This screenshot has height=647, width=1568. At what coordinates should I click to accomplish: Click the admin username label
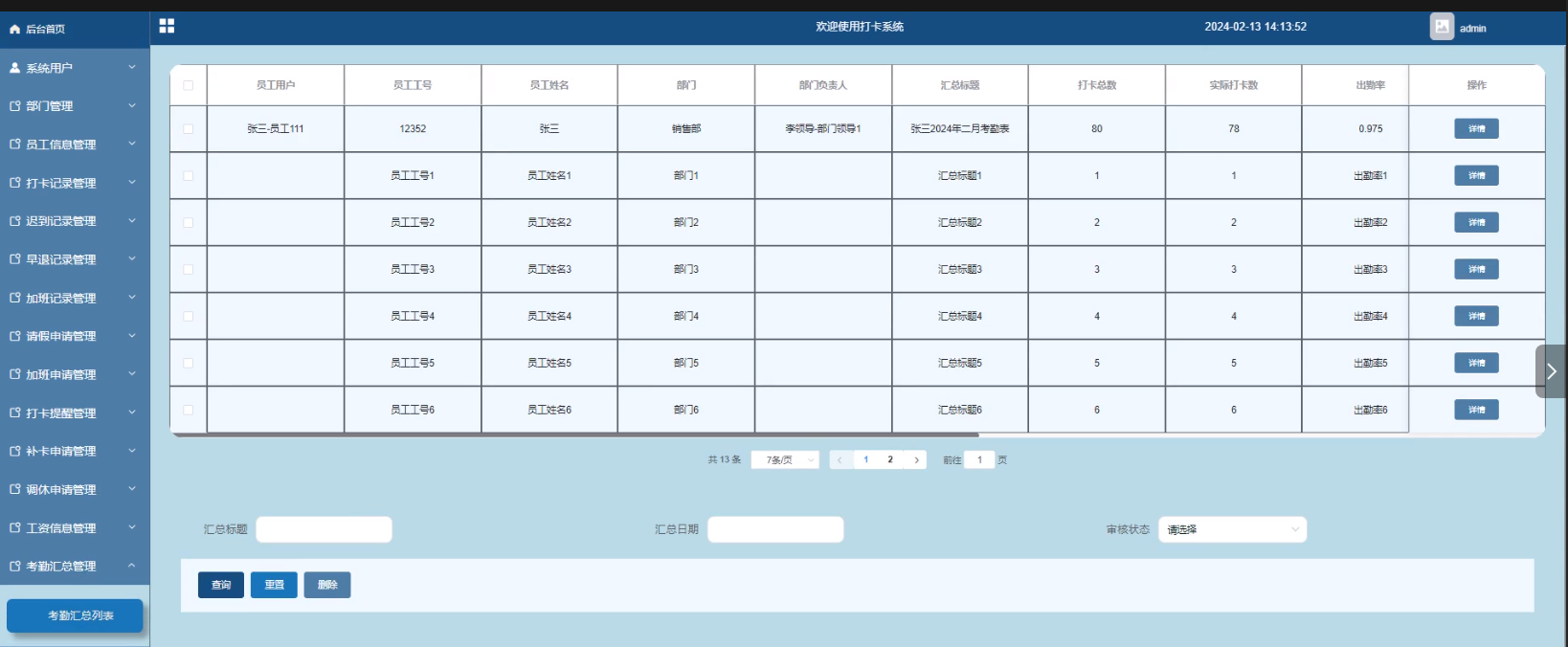[x=1472, y=29]
